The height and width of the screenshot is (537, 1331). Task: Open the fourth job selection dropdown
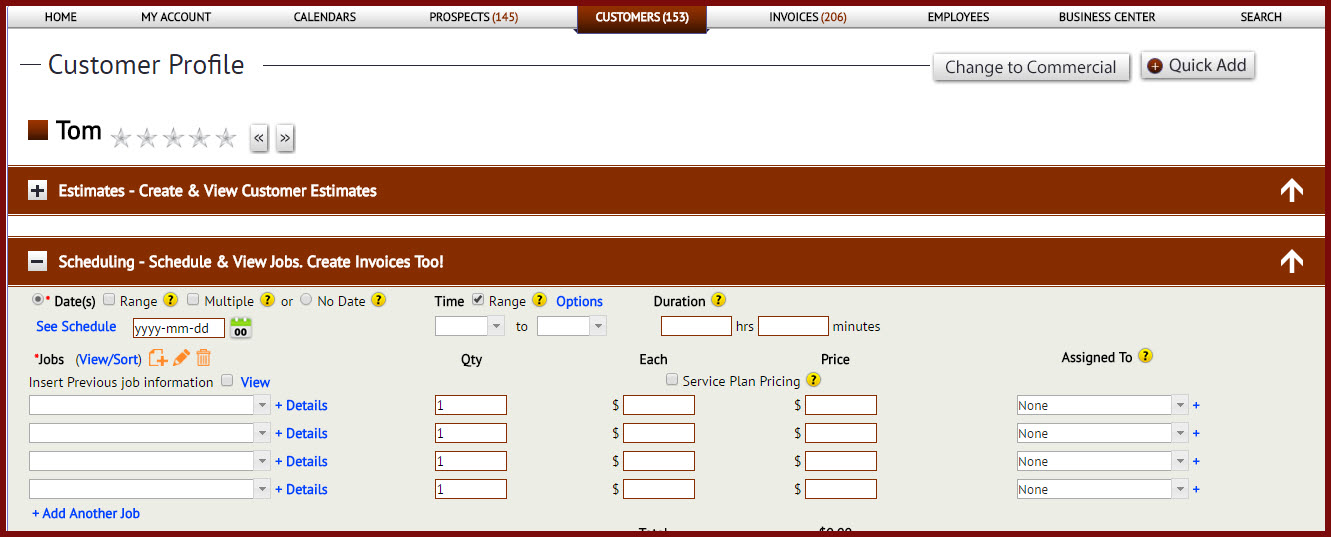(150, 489)
